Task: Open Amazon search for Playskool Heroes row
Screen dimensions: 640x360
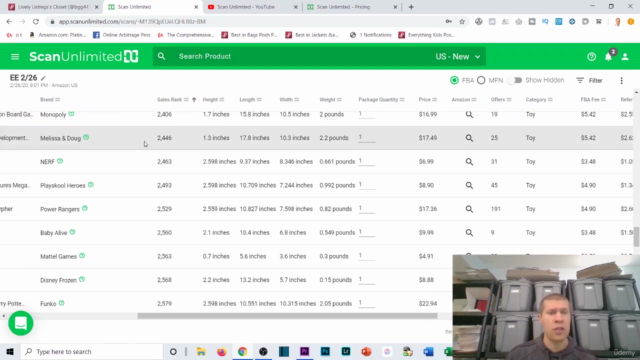Action: (x=469, y=186)
